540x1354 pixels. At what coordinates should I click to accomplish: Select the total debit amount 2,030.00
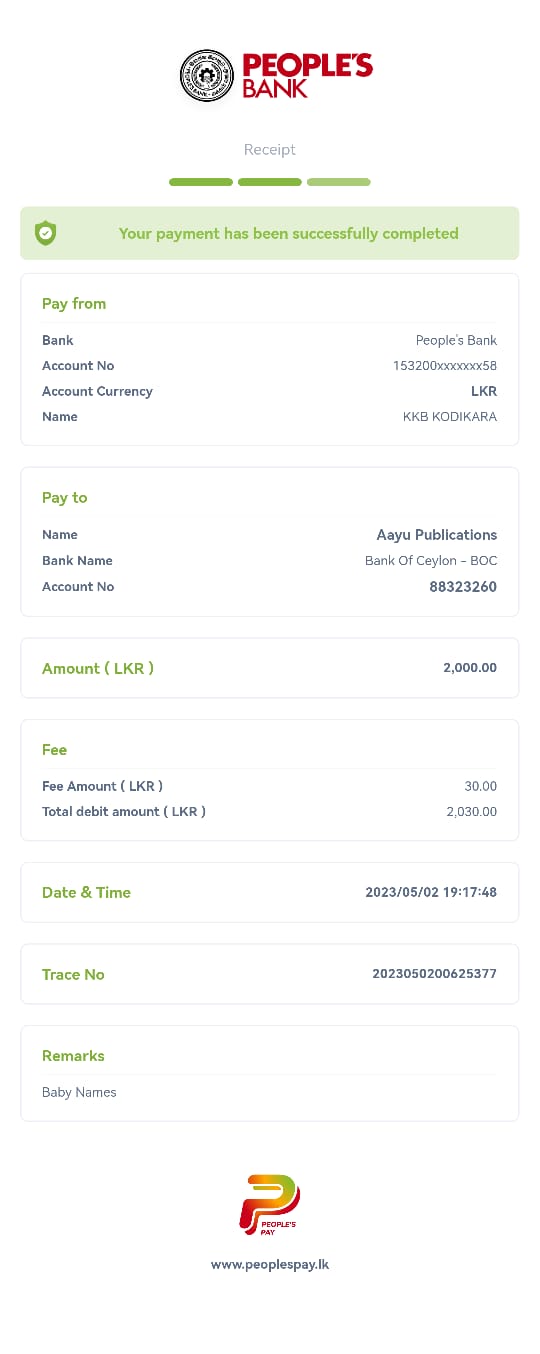[x=472, y=812]
